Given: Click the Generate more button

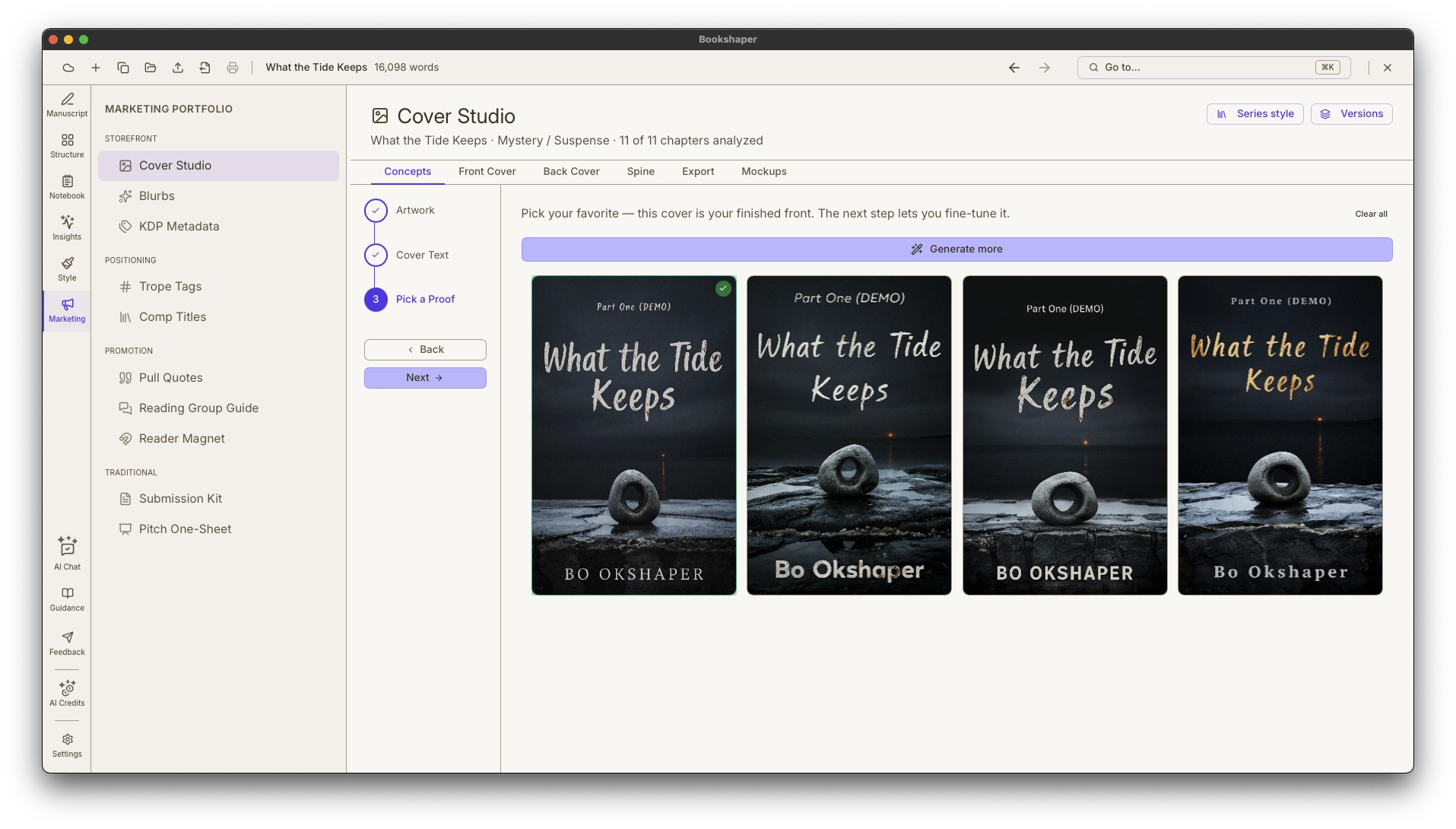Looking at the screenshot, I should (x=956, y=249).
